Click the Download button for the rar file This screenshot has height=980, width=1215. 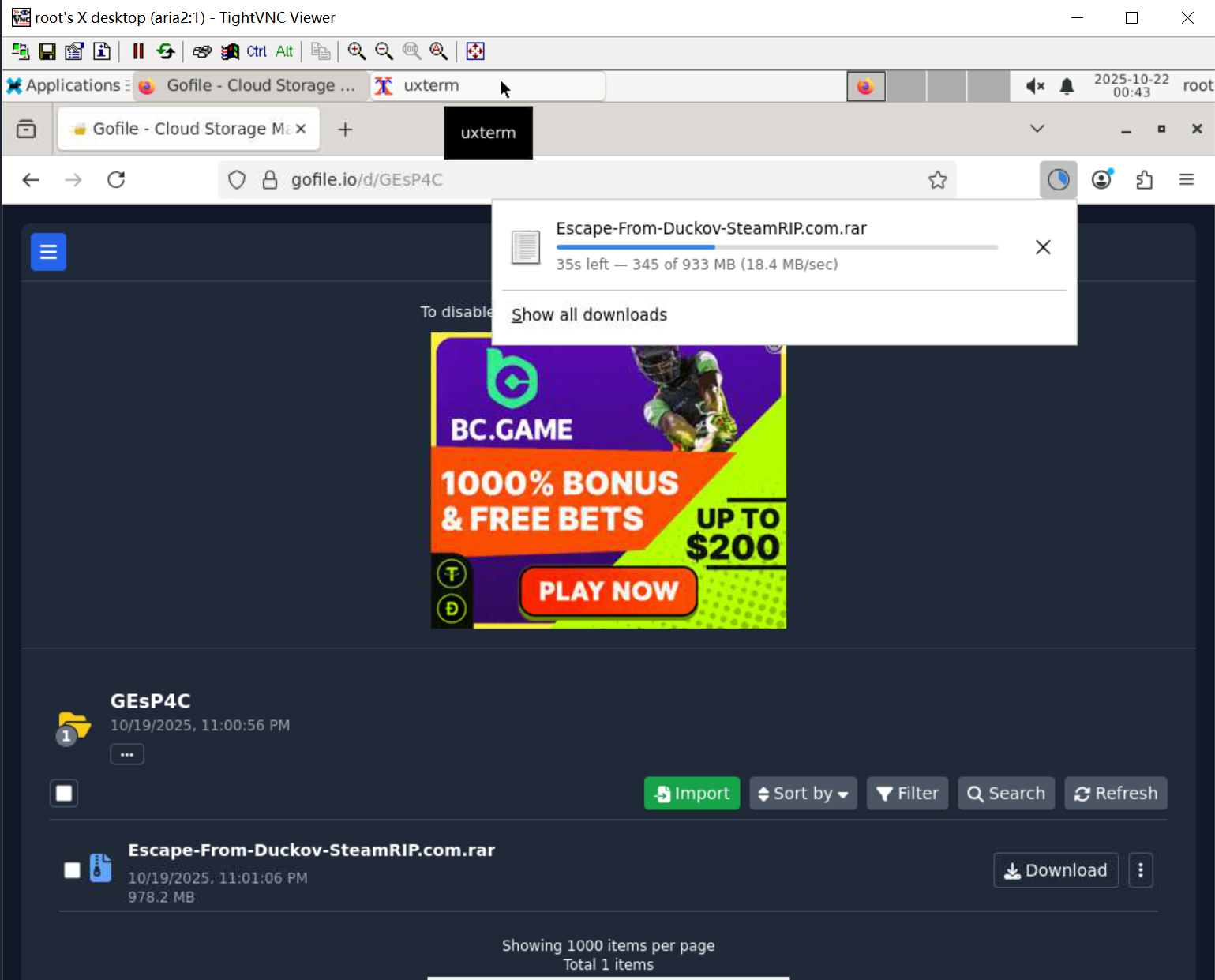pyautogui.click(x=1055, y=870)
